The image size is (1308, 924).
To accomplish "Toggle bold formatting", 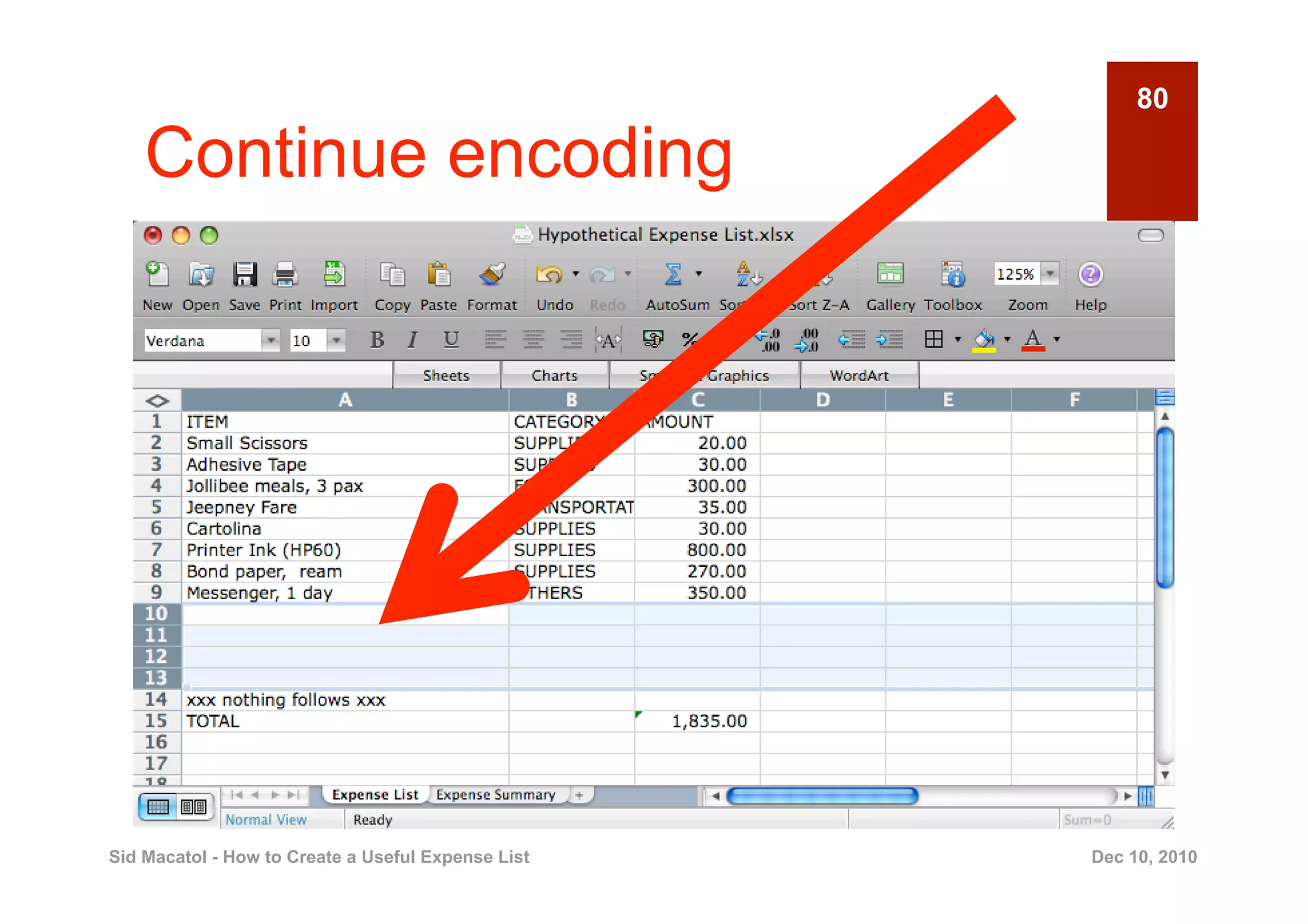I will pos(377,340).
